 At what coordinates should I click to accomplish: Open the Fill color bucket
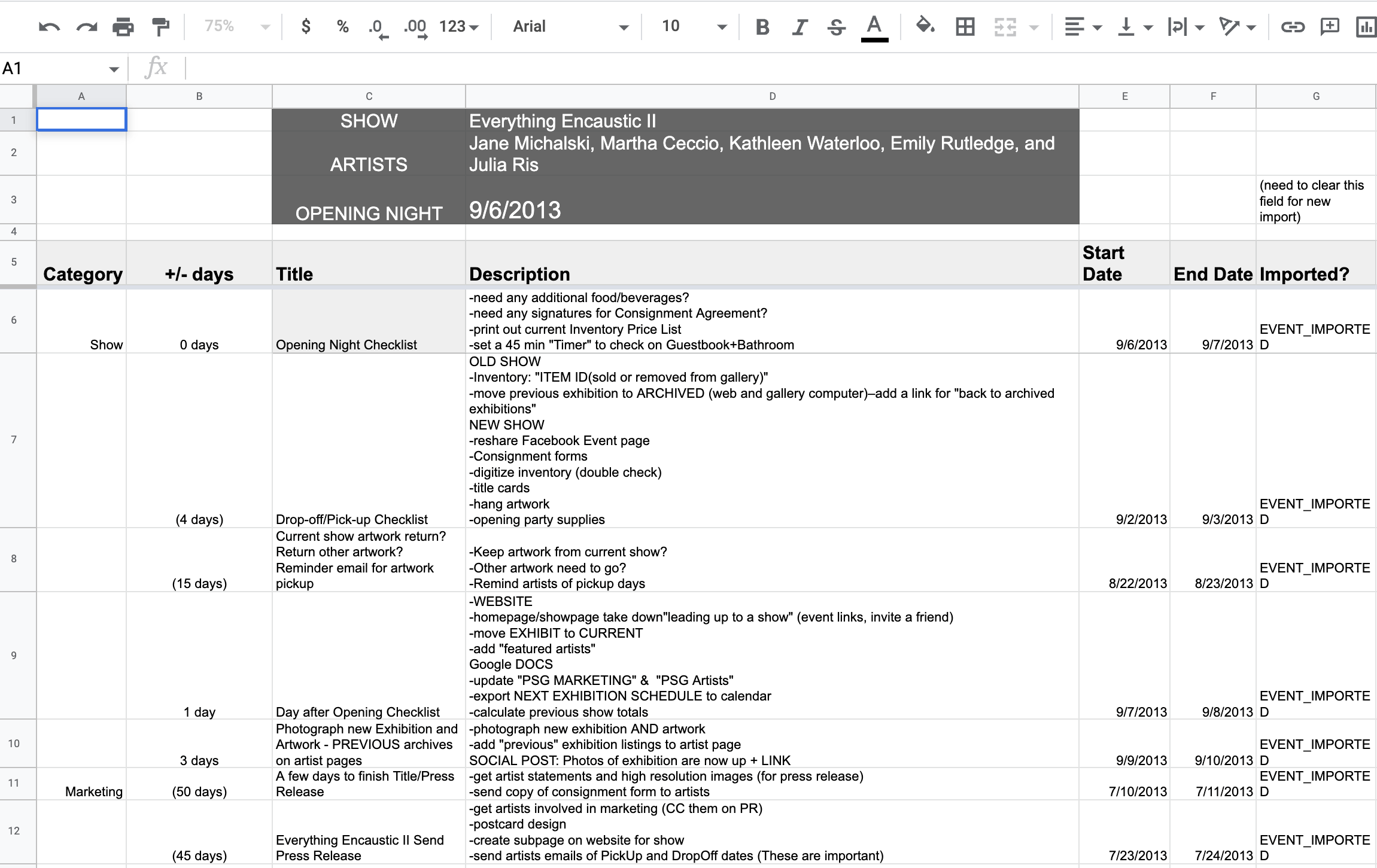coord(925,26)
